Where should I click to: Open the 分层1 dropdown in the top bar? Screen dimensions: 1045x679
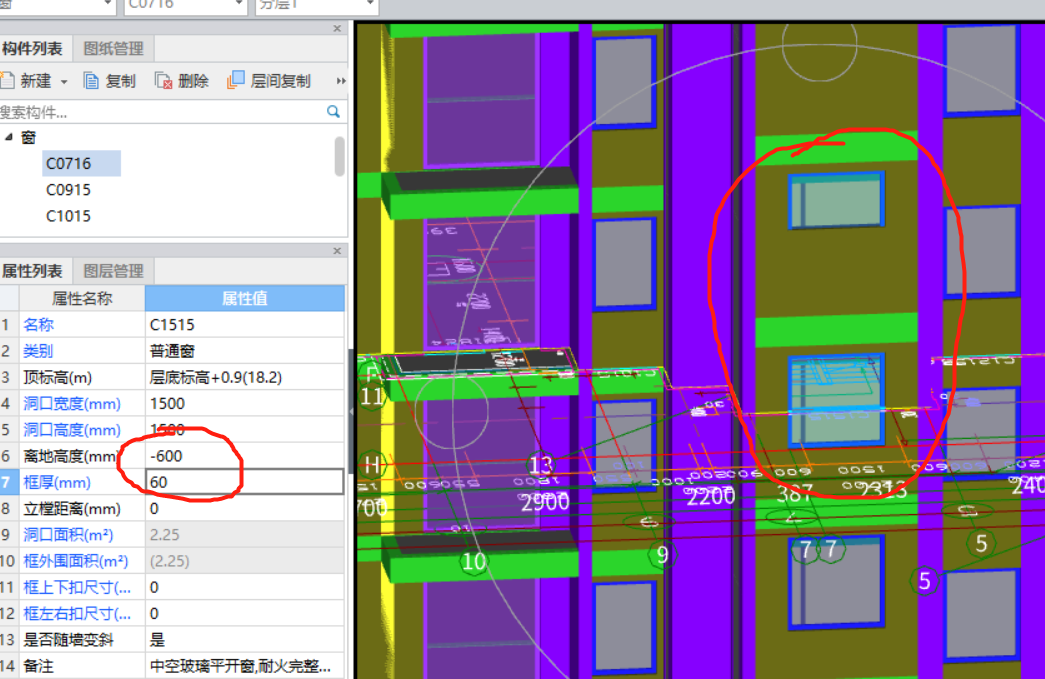tap(371, 5)
